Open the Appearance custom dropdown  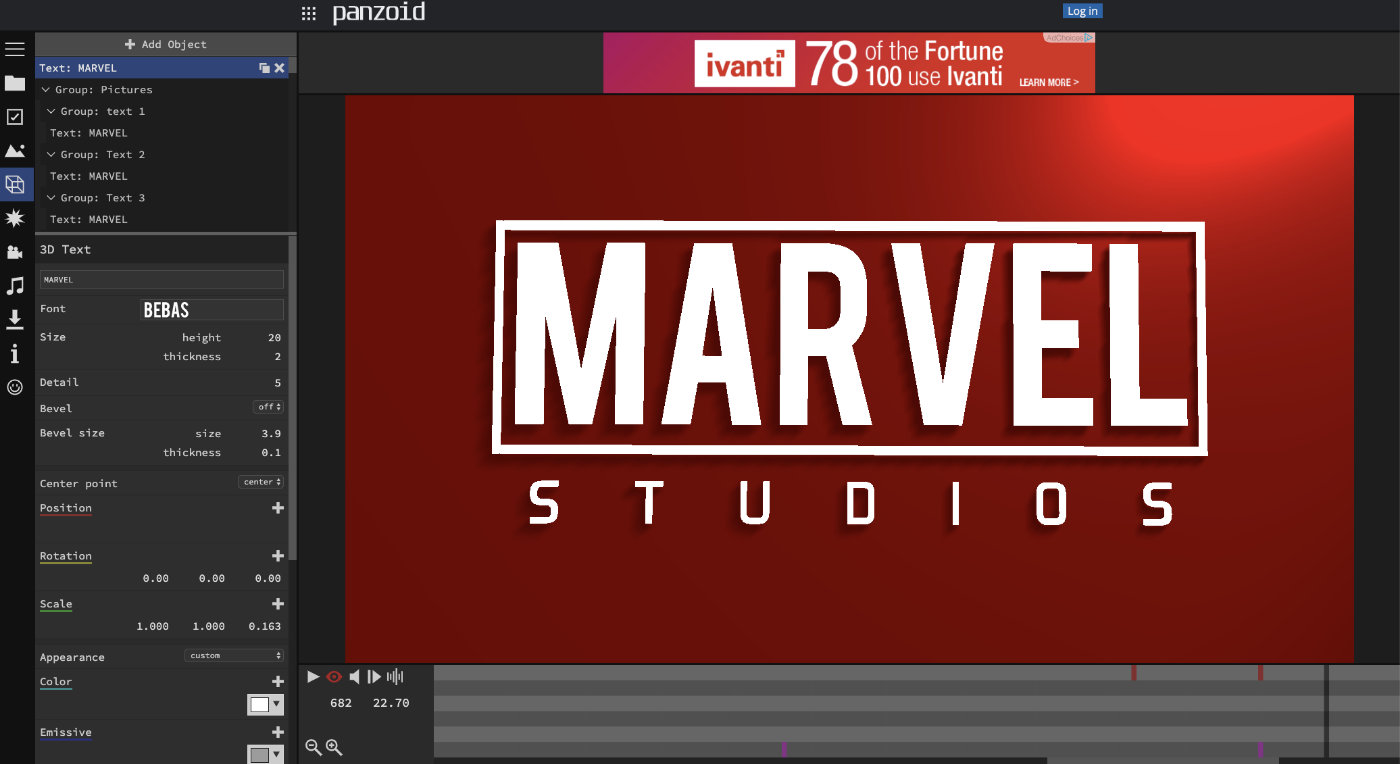point(234,656)
